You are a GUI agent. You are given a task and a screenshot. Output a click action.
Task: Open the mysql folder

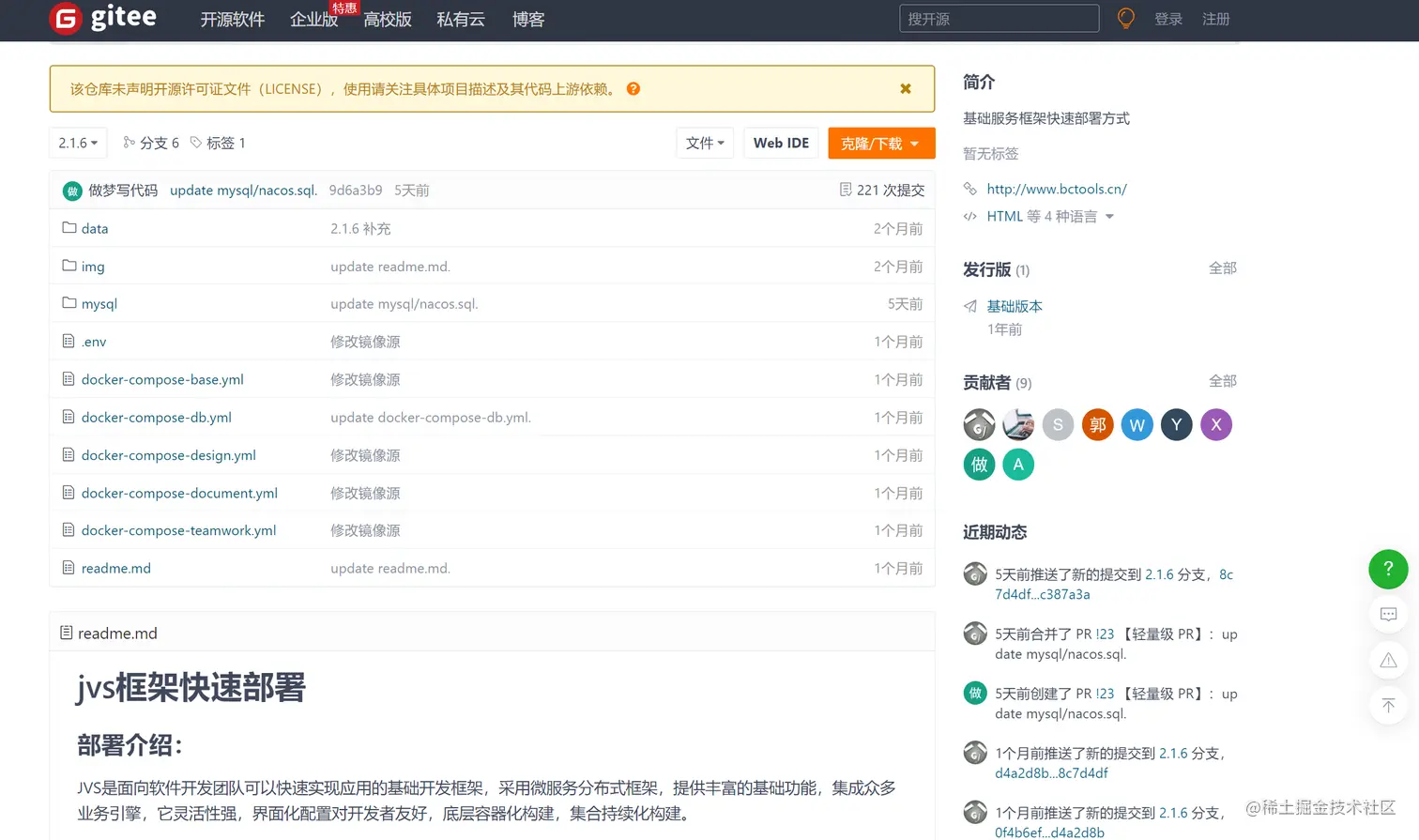pos(99,304)
